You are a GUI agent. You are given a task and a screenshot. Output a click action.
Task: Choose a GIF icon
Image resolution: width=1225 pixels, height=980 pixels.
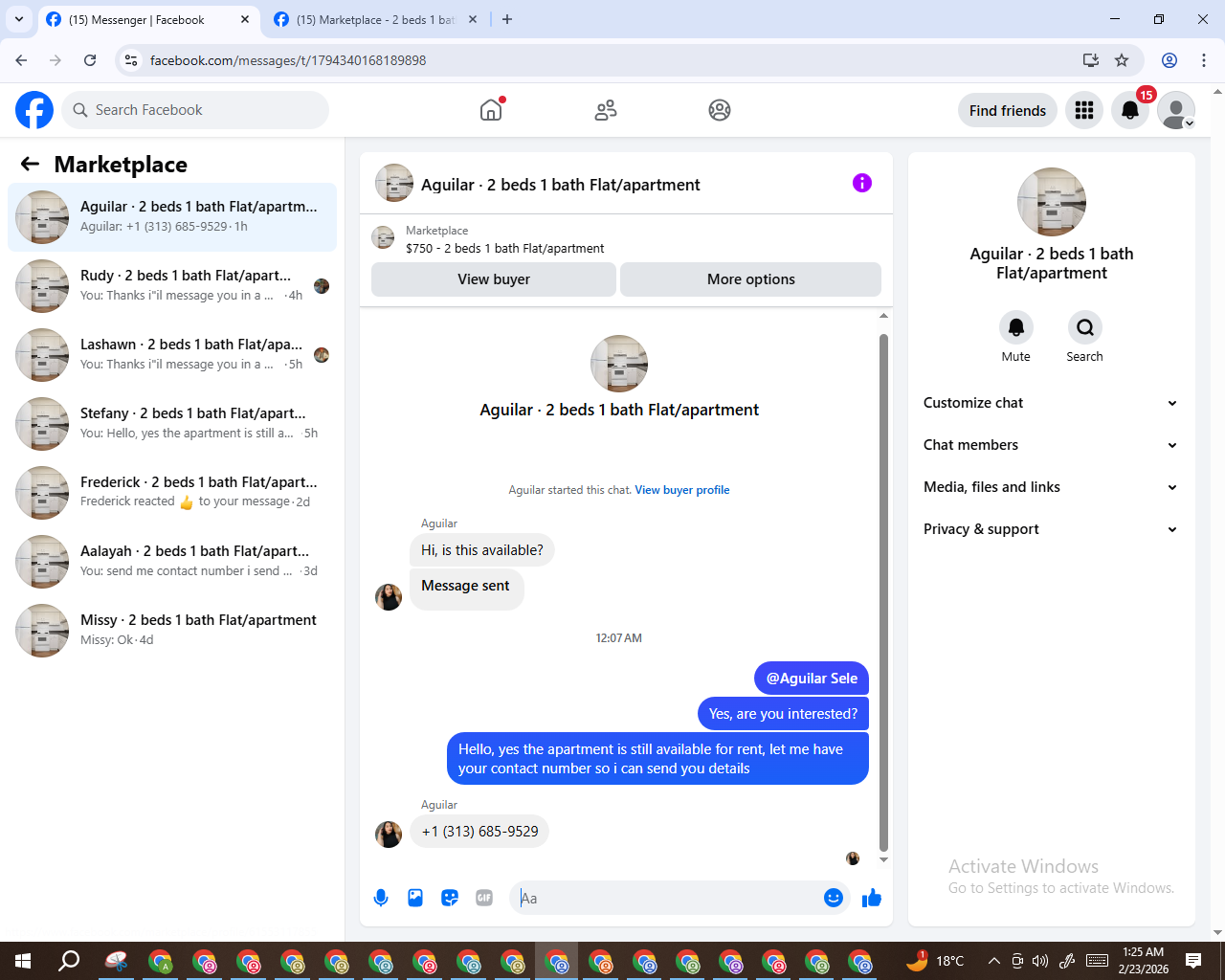click(484, 898)
